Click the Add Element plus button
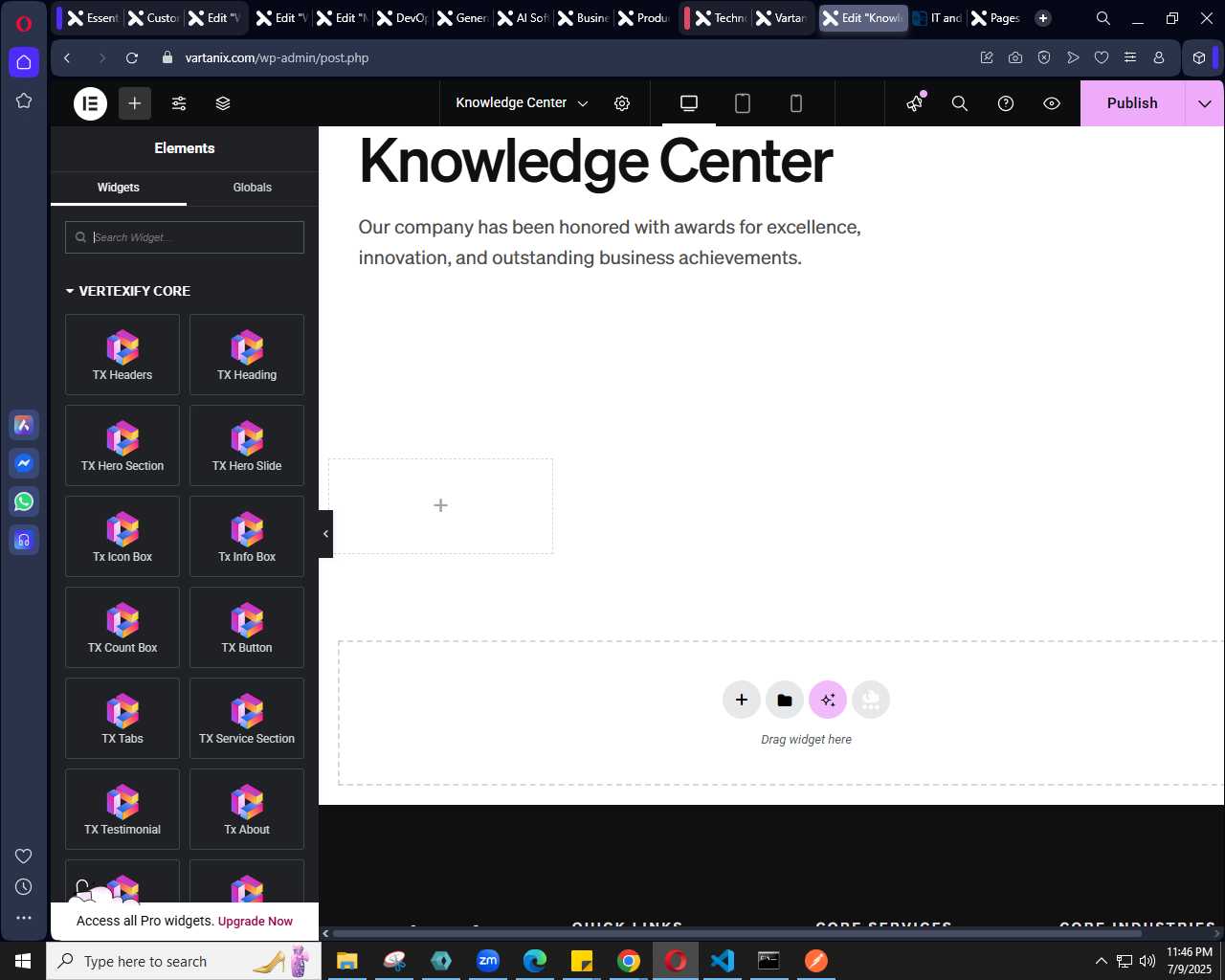Screen dimensions: 1225x980 (x=135, y=103)
